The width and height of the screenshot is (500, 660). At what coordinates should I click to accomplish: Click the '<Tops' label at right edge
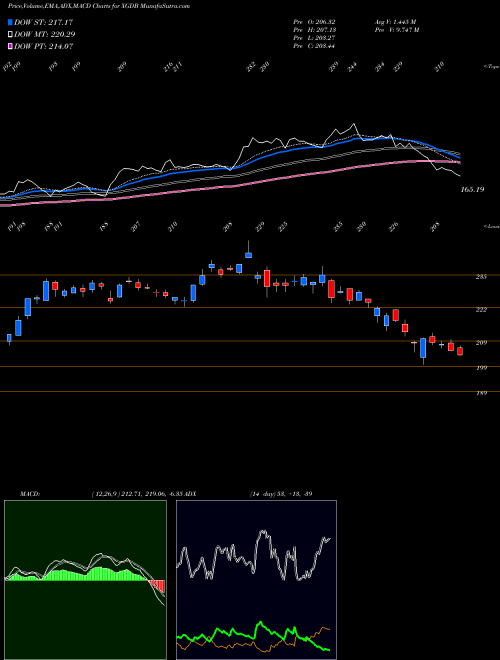pyautogui.click(x=491, y=67)
